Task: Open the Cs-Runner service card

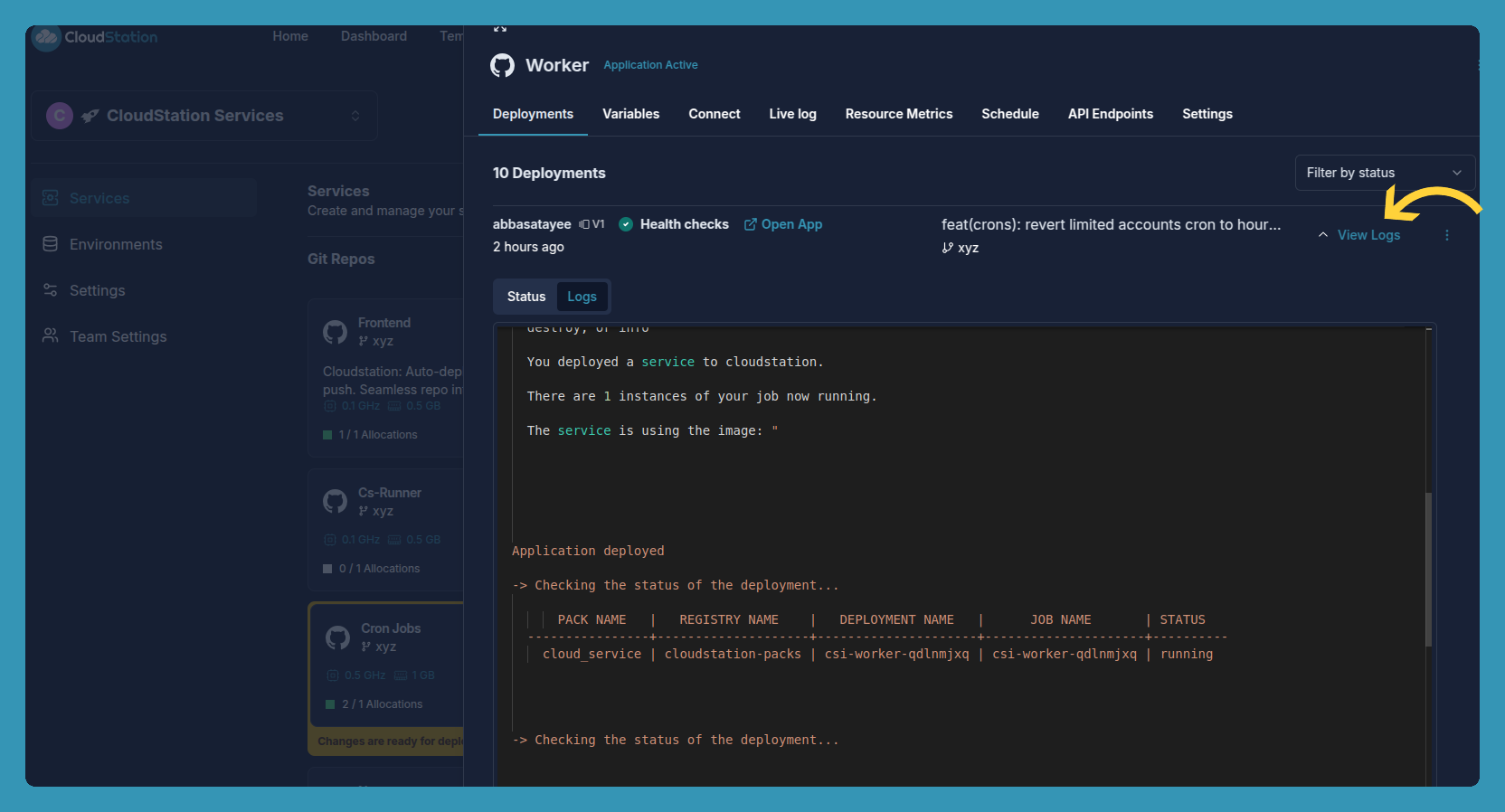Action: pos(385,530)
